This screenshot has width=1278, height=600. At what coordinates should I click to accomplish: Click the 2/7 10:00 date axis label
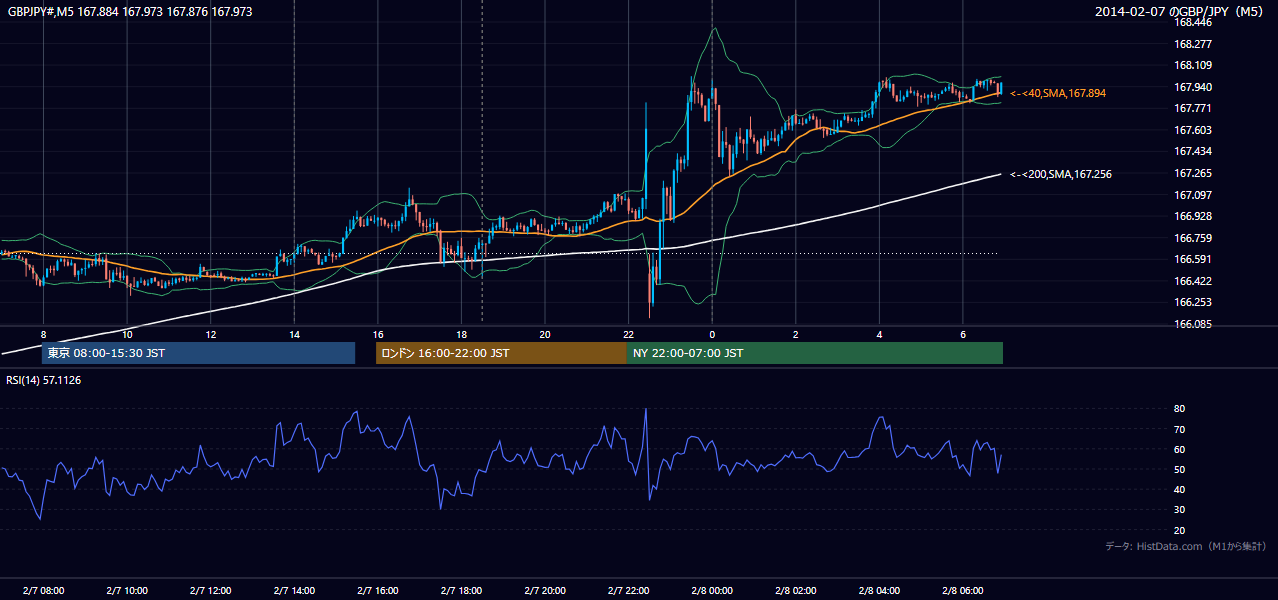(127, 591)
